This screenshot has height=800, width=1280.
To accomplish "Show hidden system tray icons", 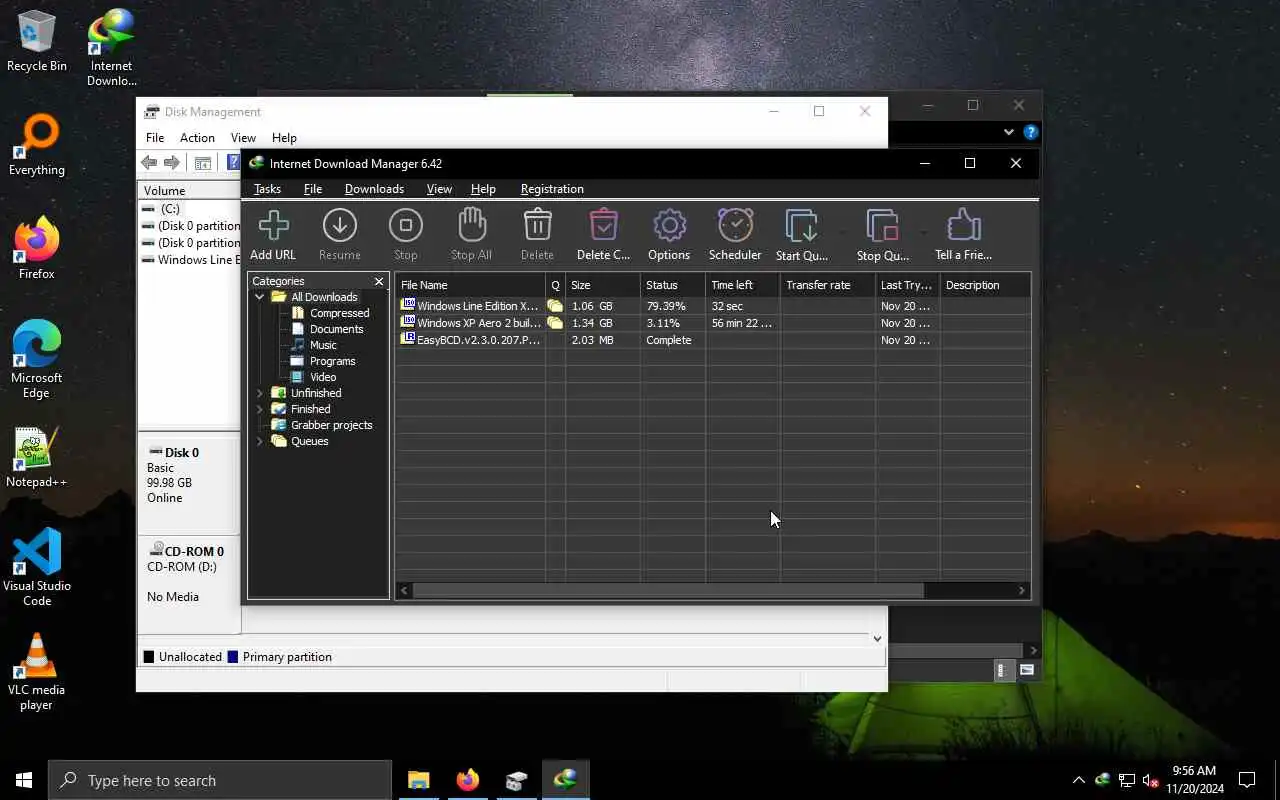I will coord(1078,780).
